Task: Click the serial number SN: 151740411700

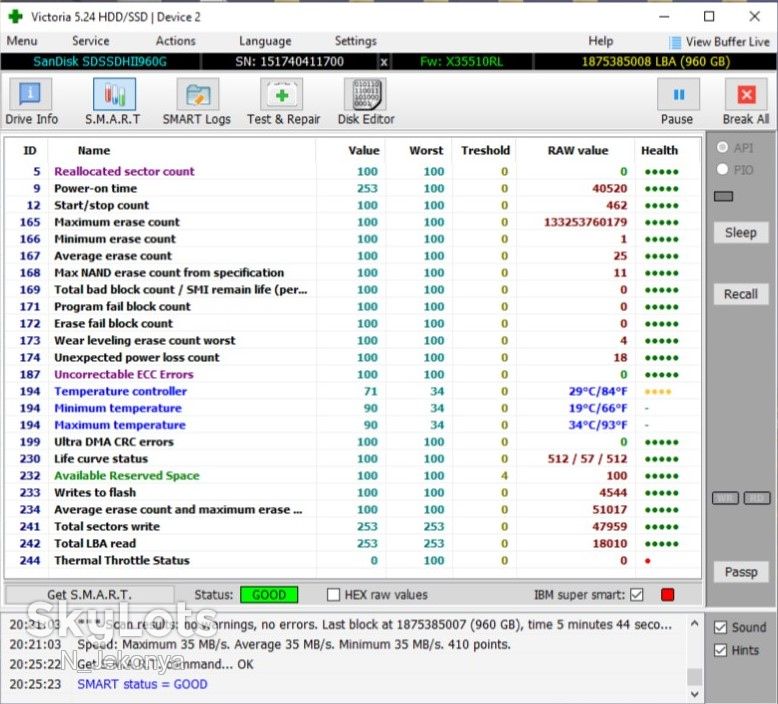Action: 289,62
